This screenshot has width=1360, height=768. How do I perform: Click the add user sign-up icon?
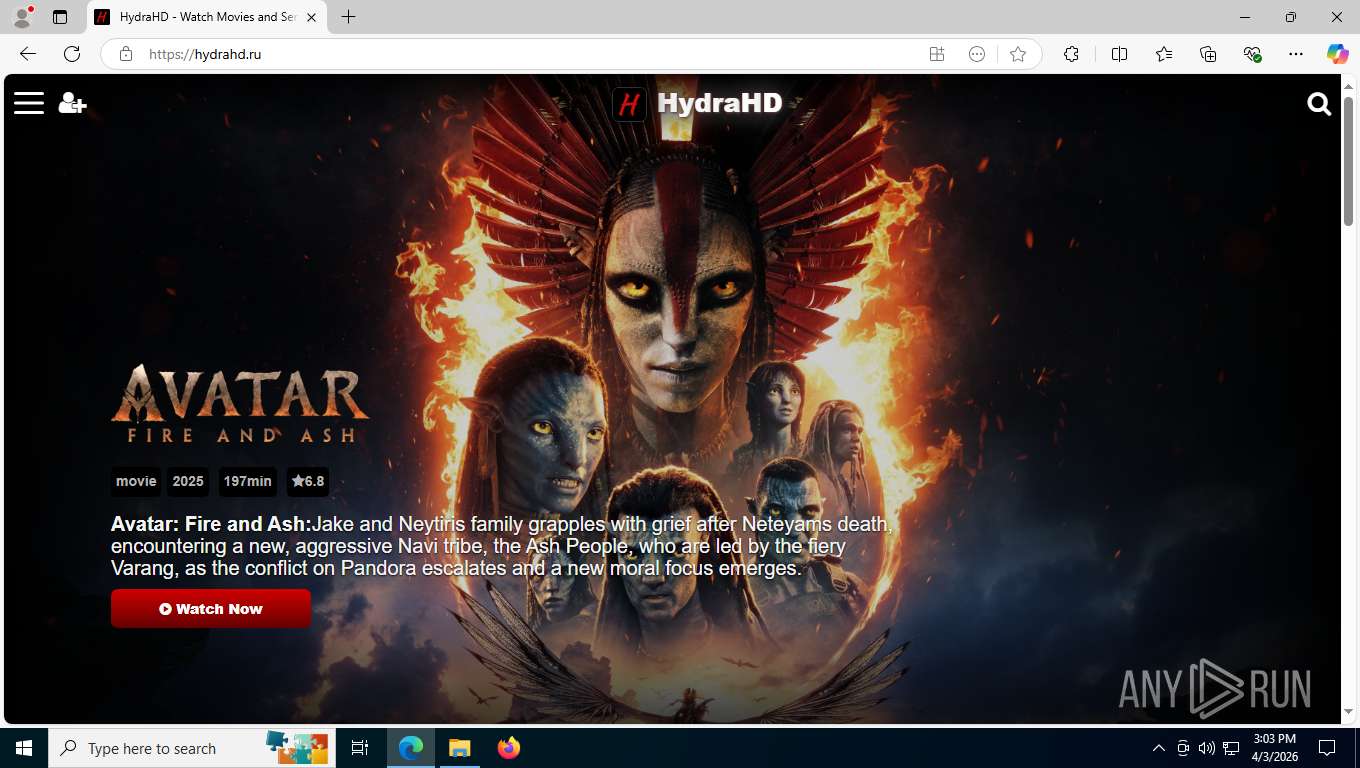pos(72,103)
